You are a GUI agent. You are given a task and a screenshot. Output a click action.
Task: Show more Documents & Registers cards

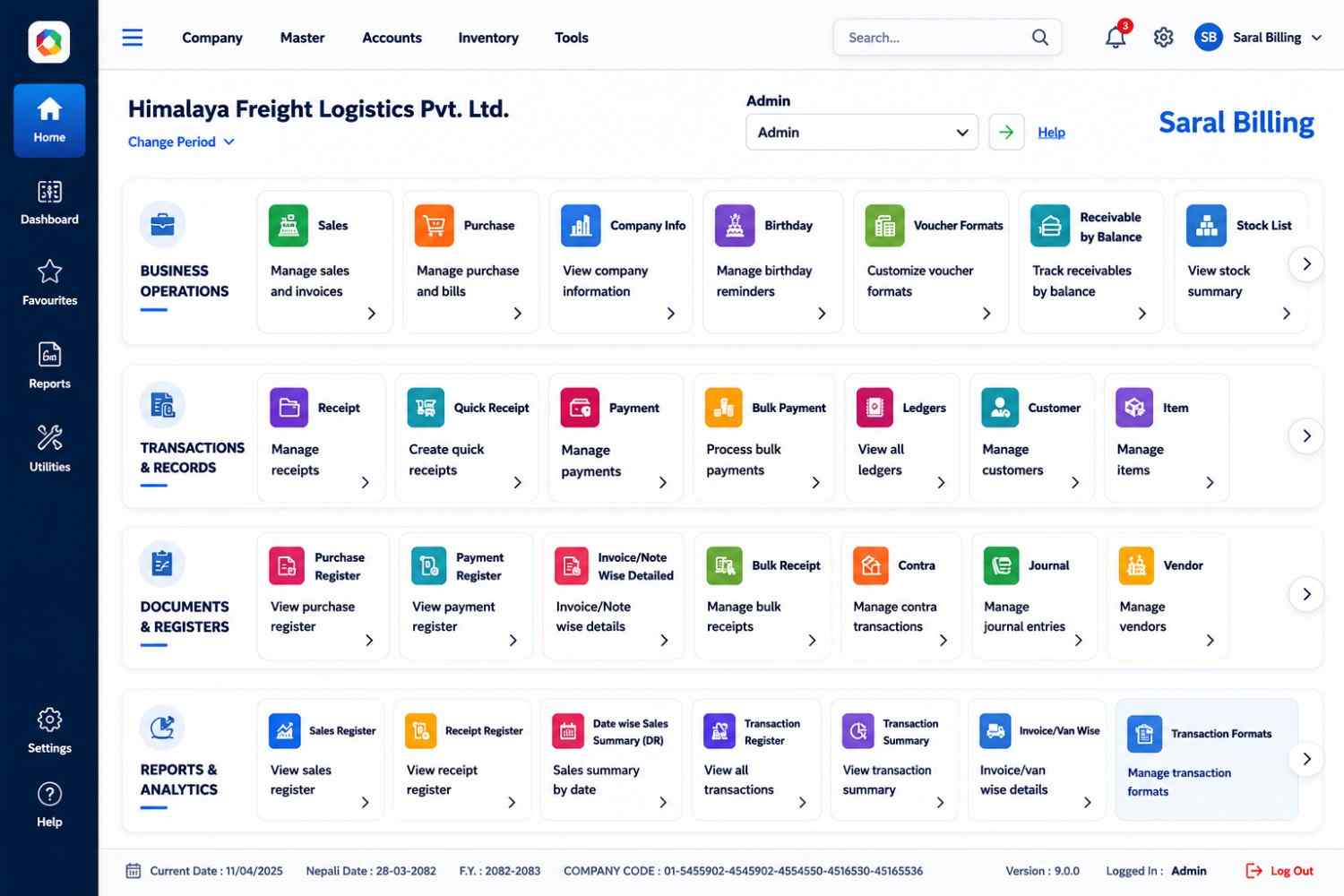pyautogui.click(x=1306, y=594)
